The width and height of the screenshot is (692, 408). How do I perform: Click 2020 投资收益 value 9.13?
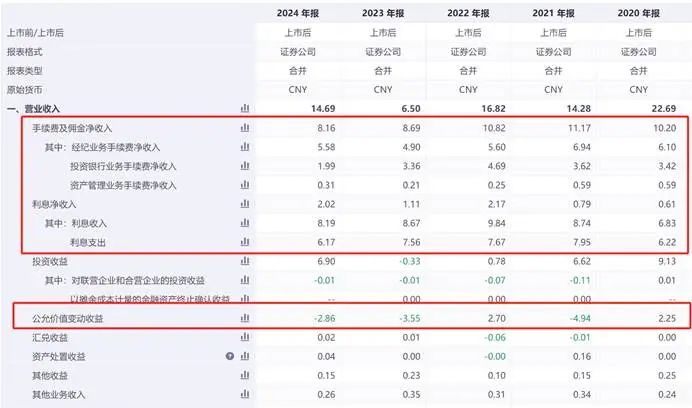pyautogui.click(x=667, y=261)
